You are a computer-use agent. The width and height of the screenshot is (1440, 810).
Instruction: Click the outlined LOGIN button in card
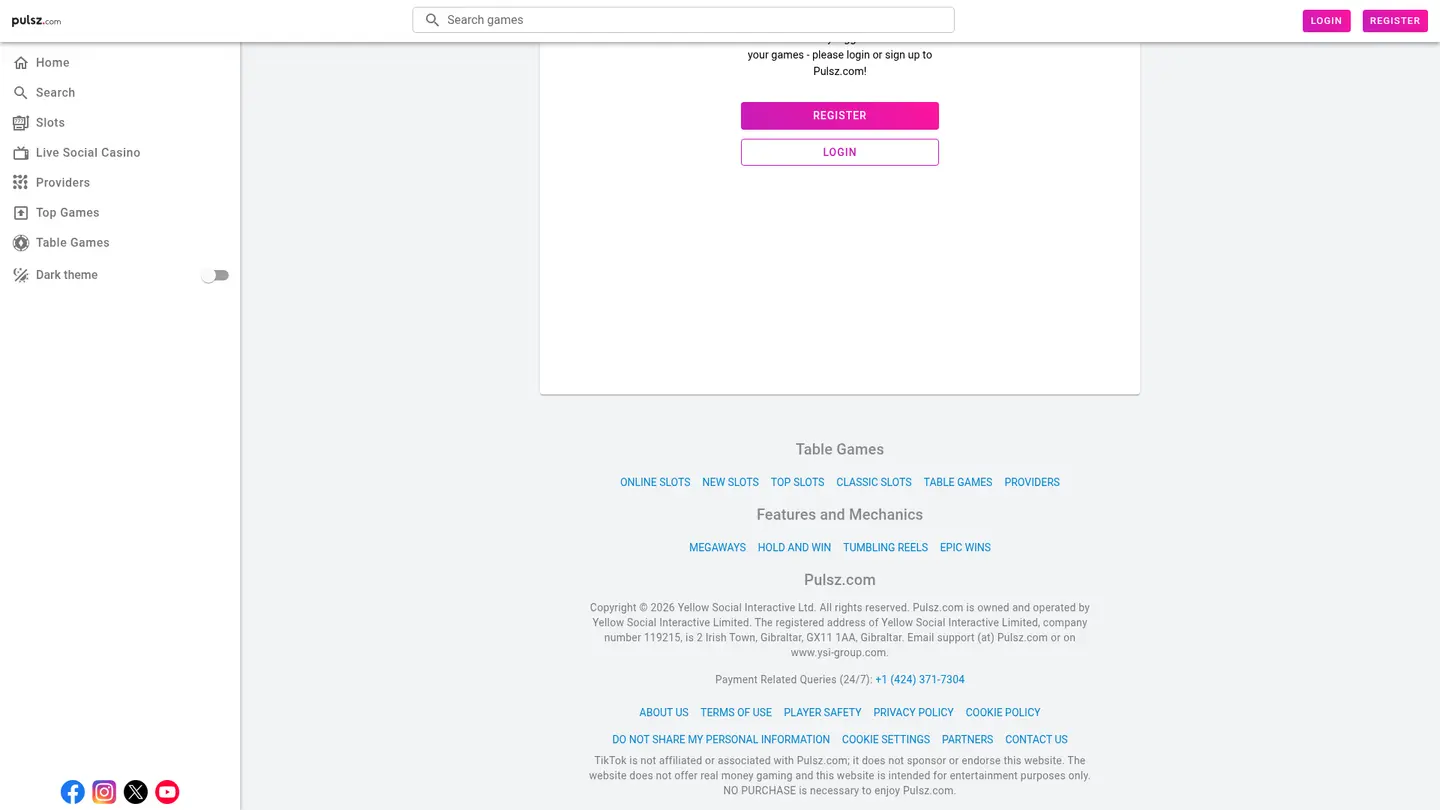click(x=840, y=152)
